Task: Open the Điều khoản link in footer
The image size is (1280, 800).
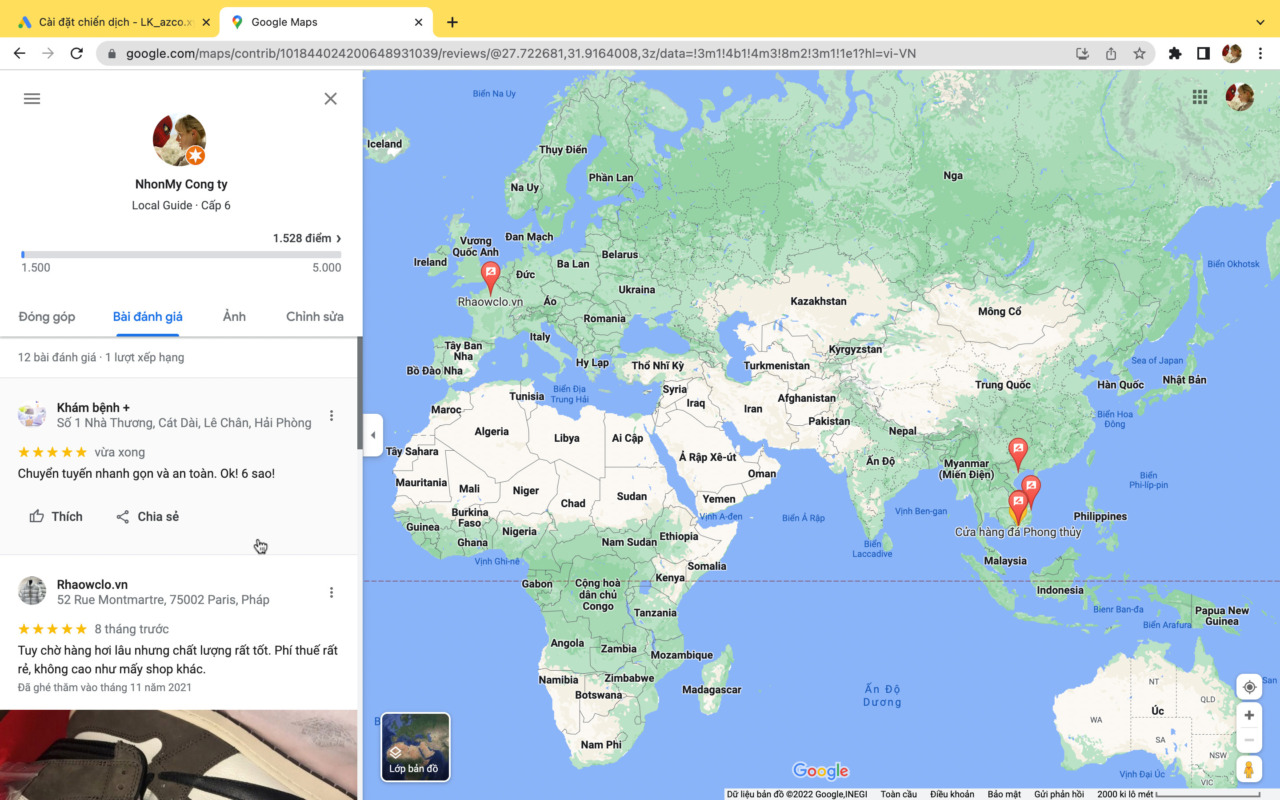Action: 951,794
